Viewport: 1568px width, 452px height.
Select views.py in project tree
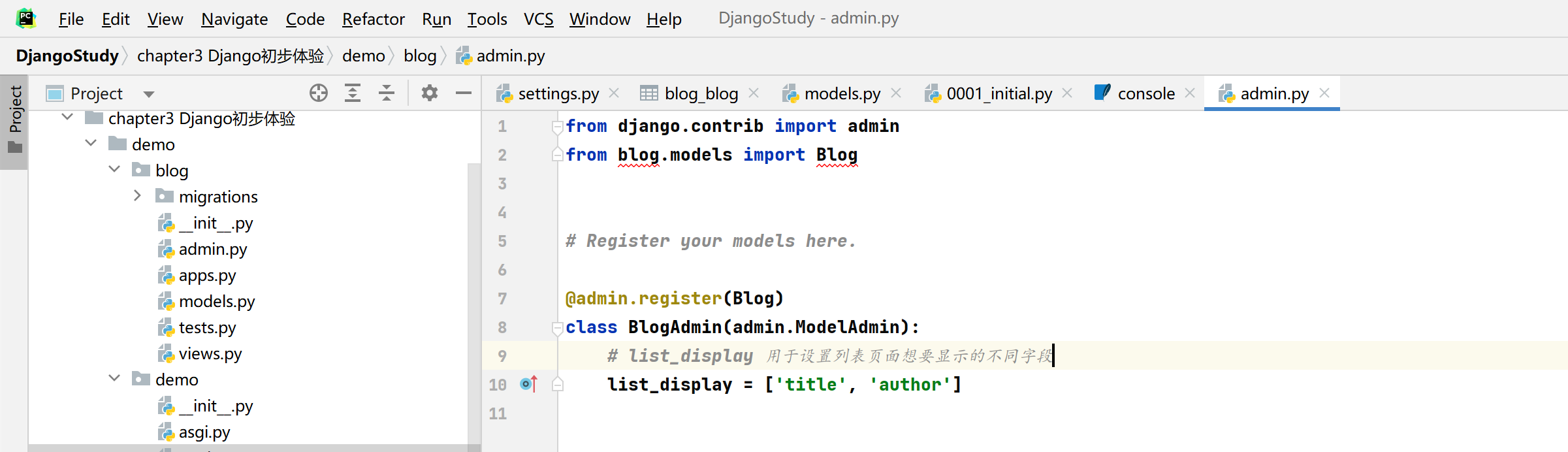[199, 354]
